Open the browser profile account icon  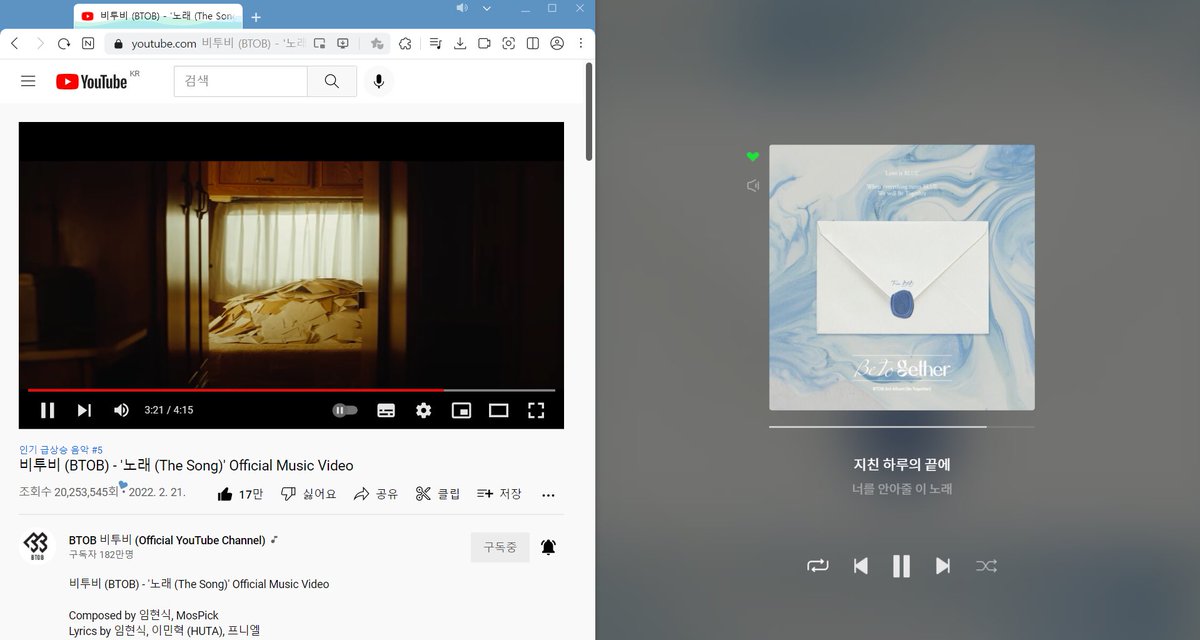557,44
